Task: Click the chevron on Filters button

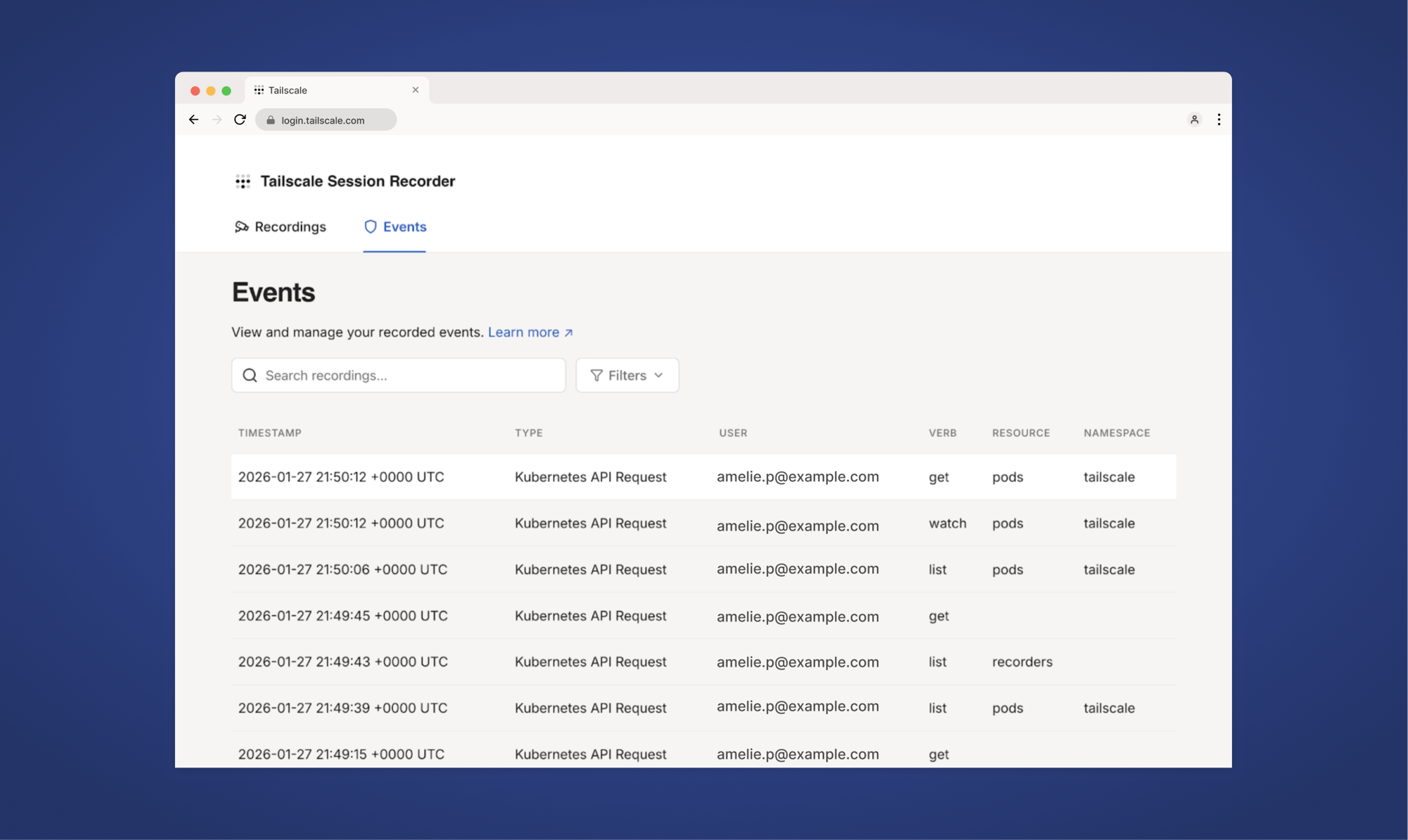Action: point(658,375)
